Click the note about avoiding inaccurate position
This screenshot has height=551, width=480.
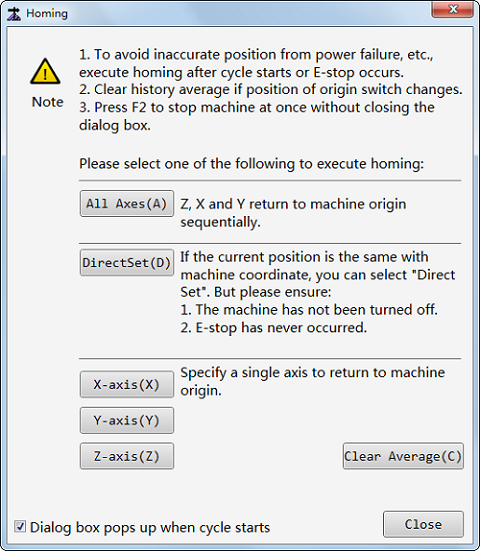coord(256,63)
